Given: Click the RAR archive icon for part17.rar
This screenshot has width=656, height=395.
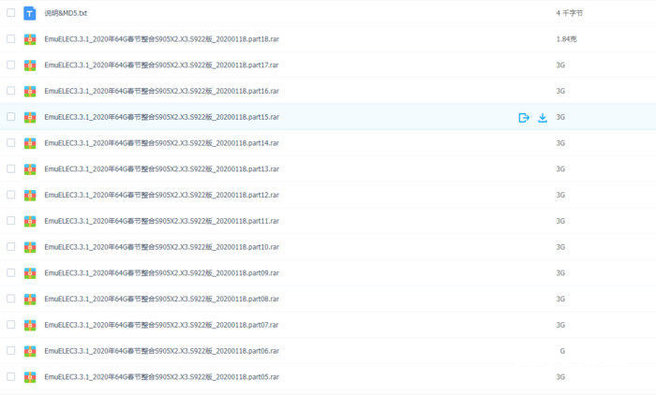Looking at the screenshot, I should (x=30, y=65).
